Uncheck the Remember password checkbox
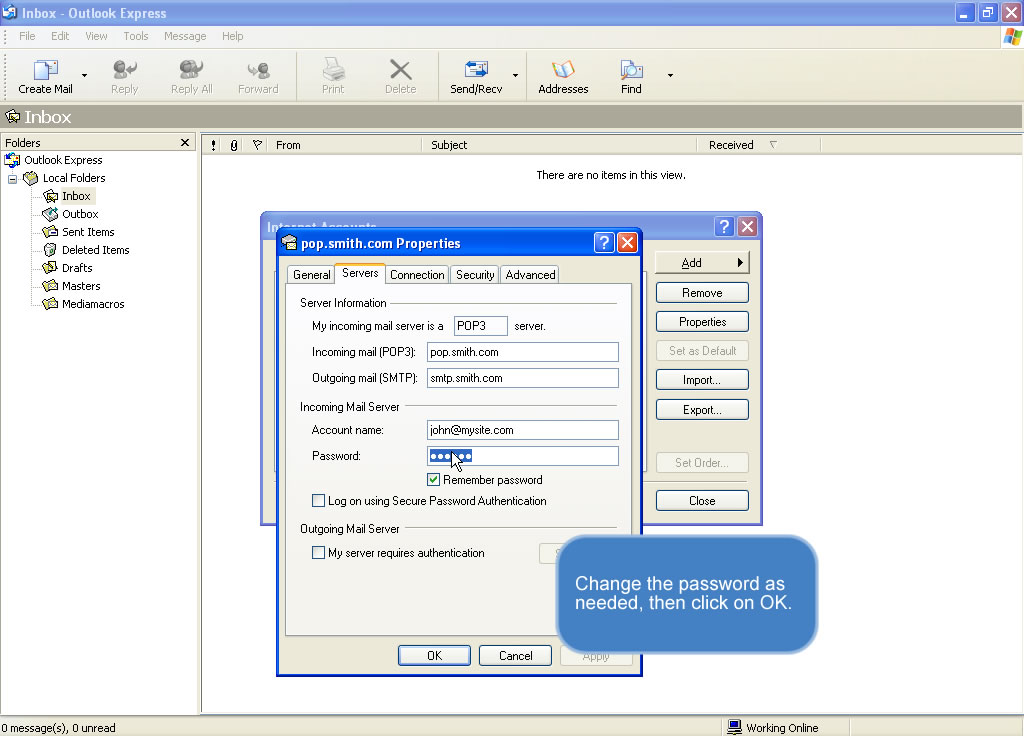 [434, 480]
